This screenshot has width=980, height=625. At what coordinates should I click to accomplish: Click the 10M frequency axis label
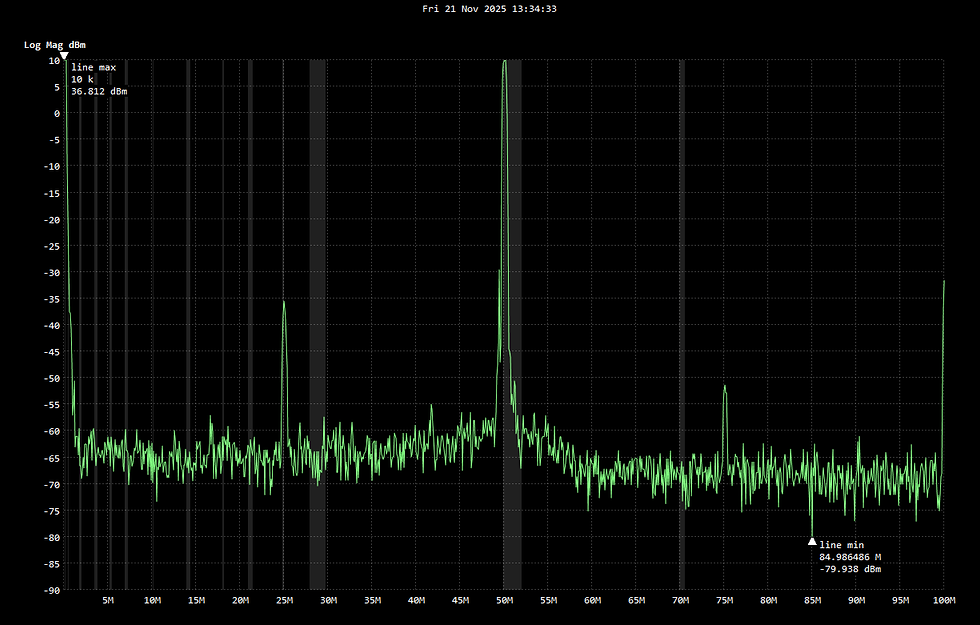pos(152,600)
